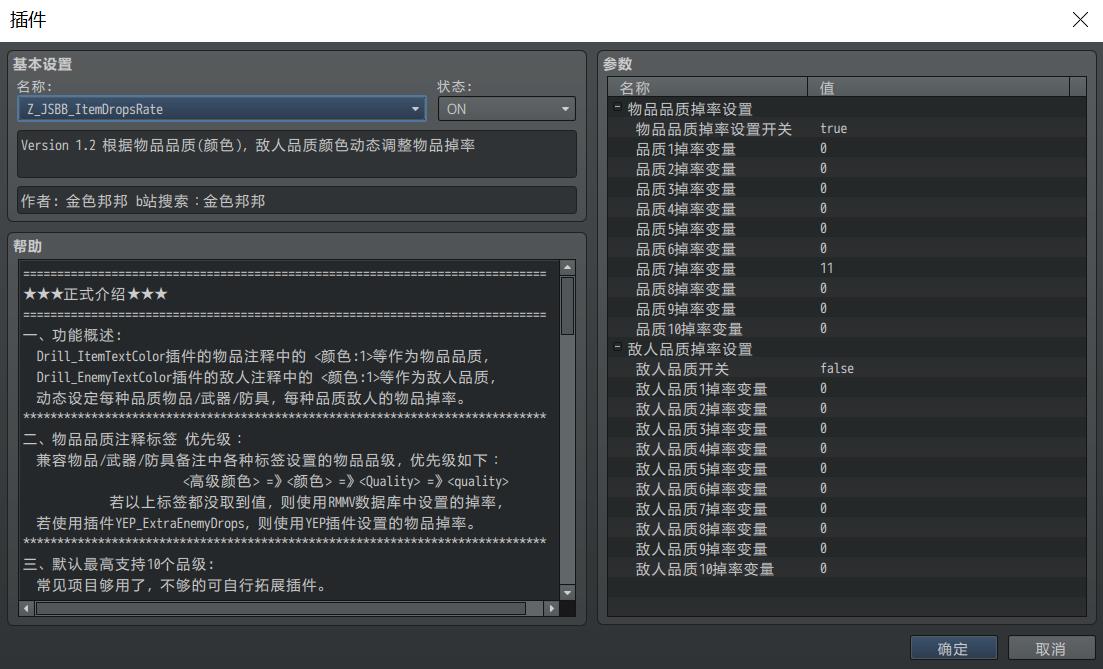Screen dimensions: 1103x669
Task: Click the help horizontal scroll right arrow
Action: [x=552, y=609]
